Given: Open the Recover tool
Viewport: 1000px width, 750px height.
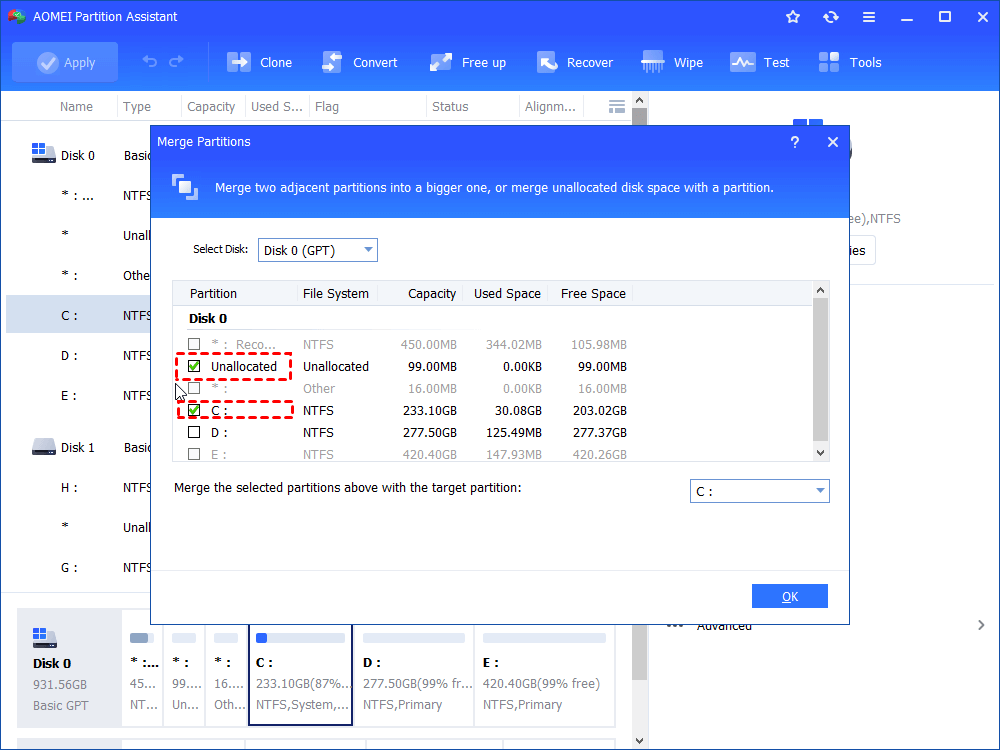Looking at the screenshot, I should click(x=575, y=62).
